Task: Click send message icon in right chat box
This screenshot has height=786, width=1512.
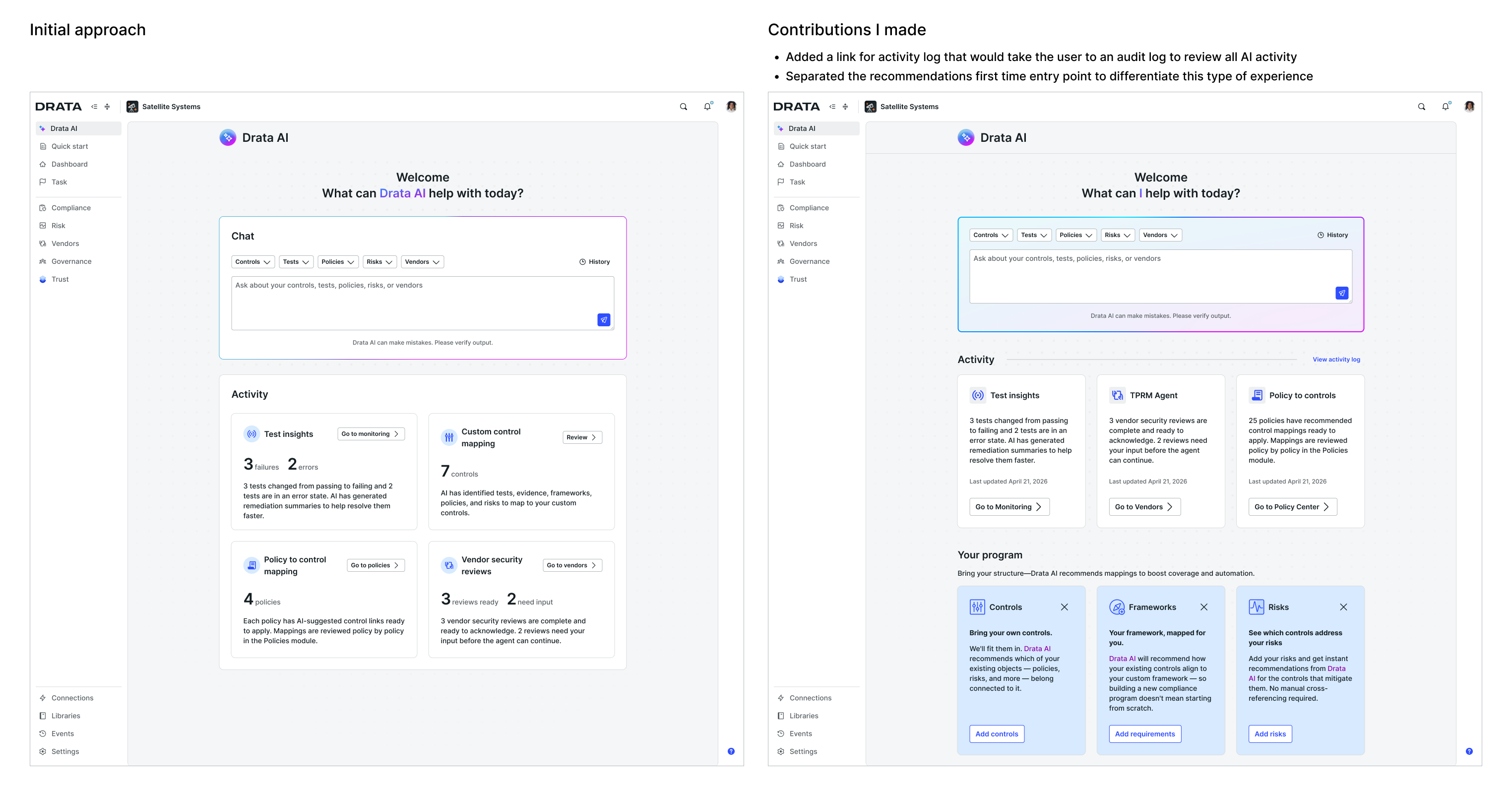Action: click(x=1342, y=293)
